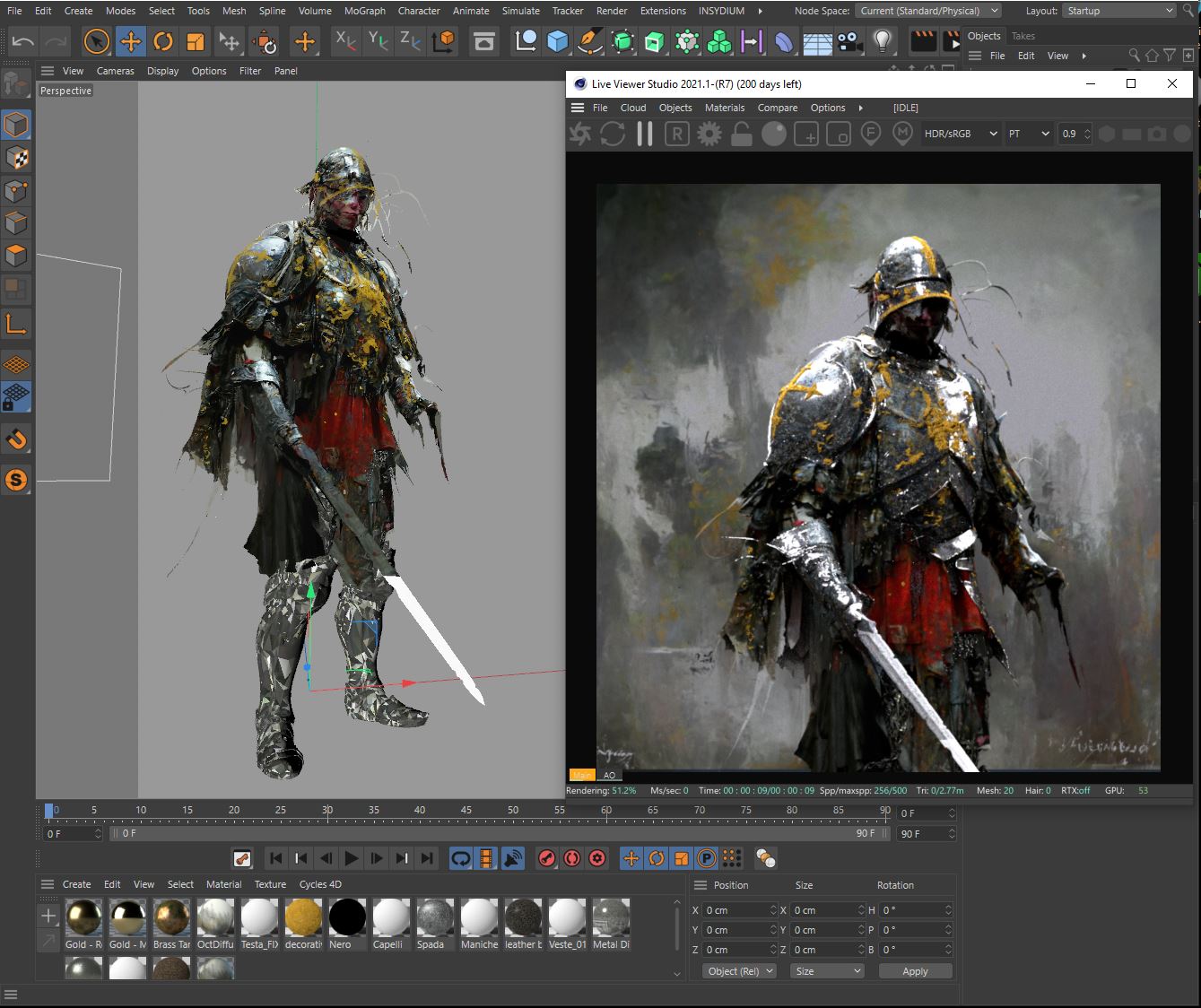This screenshot has width=1201, height=1008.
Task: Toggle Enable Snap magnet in sidebar
Action: tap(16, 439)
